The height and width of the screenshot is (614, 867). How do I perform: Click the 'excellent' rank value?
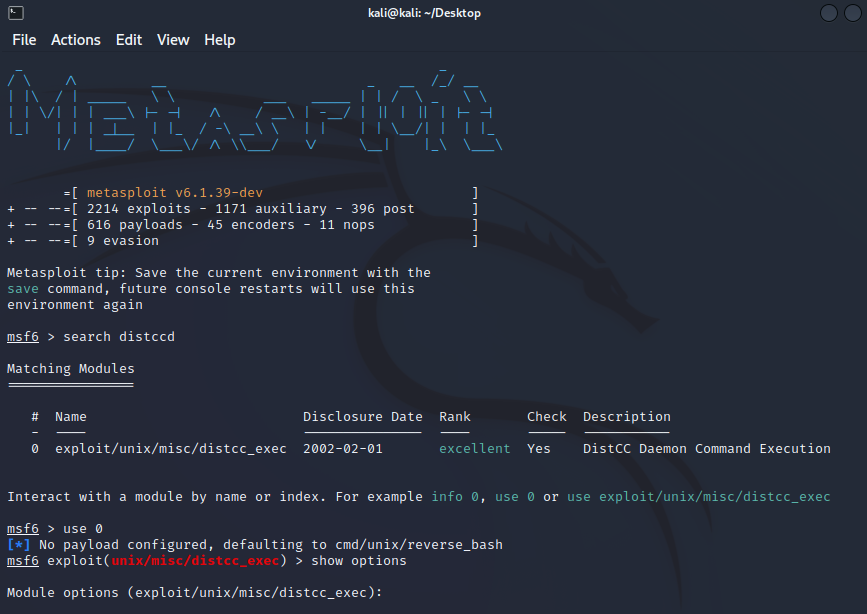click(475, 449)
